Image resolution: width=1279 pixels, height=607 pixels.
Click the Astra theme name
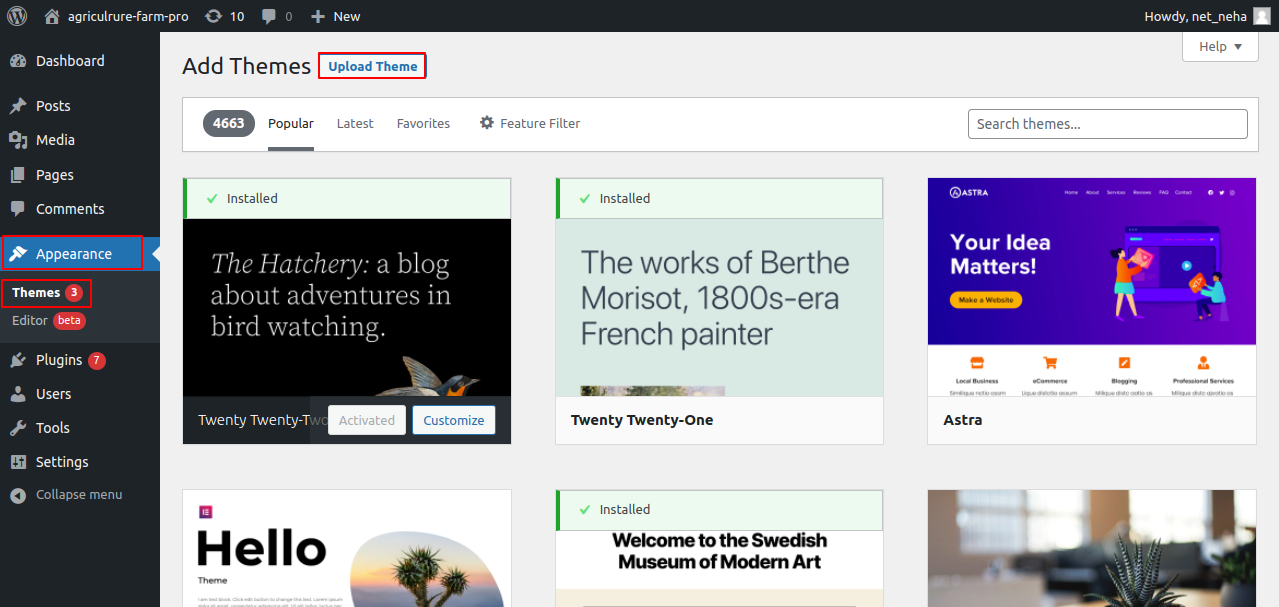pyautogui.click(x=963, y=420)
